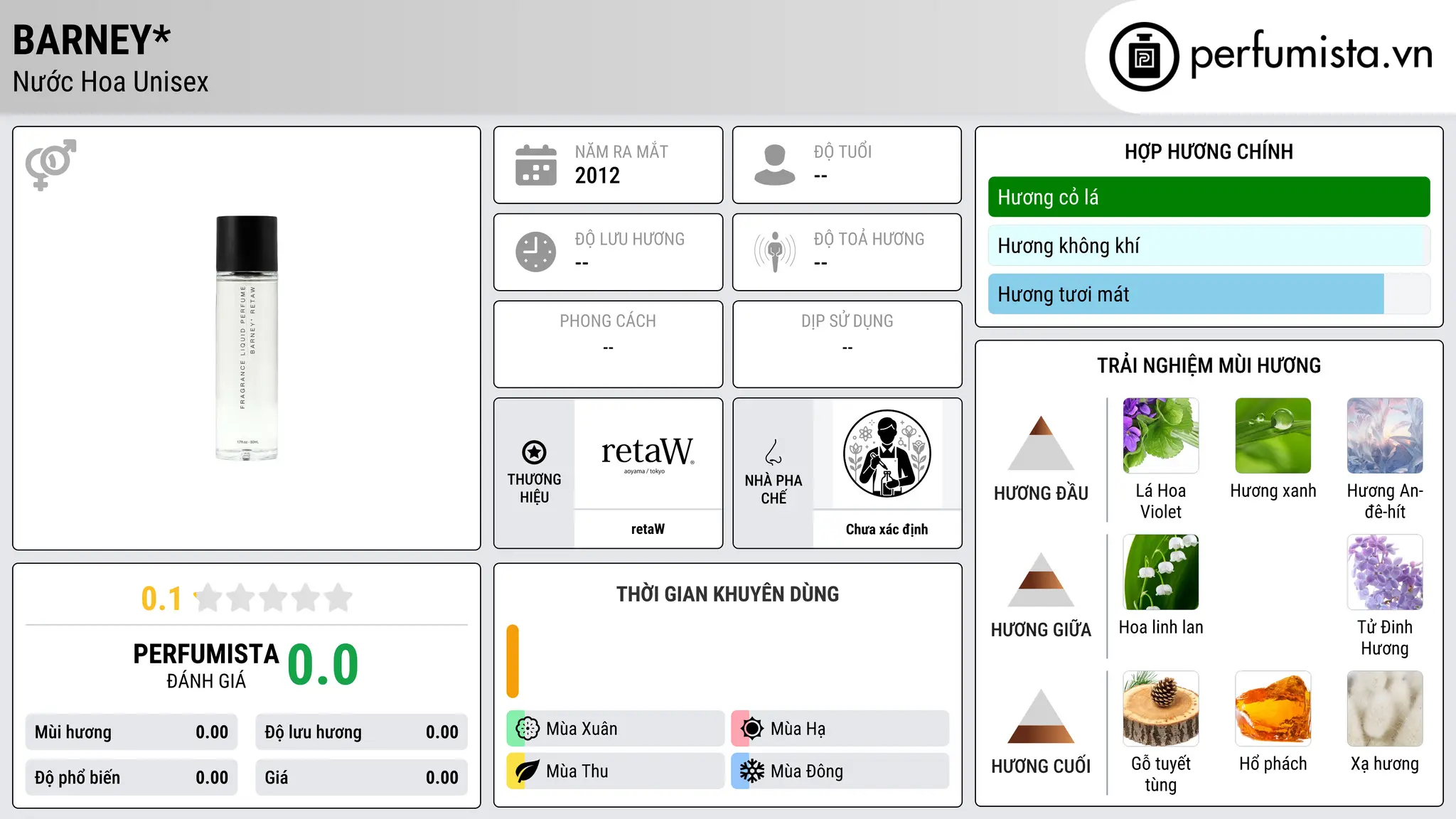Click the Hương giữa pyramid icon
This screenshot has width=1456, height=819.
(x=1041, y=579)
